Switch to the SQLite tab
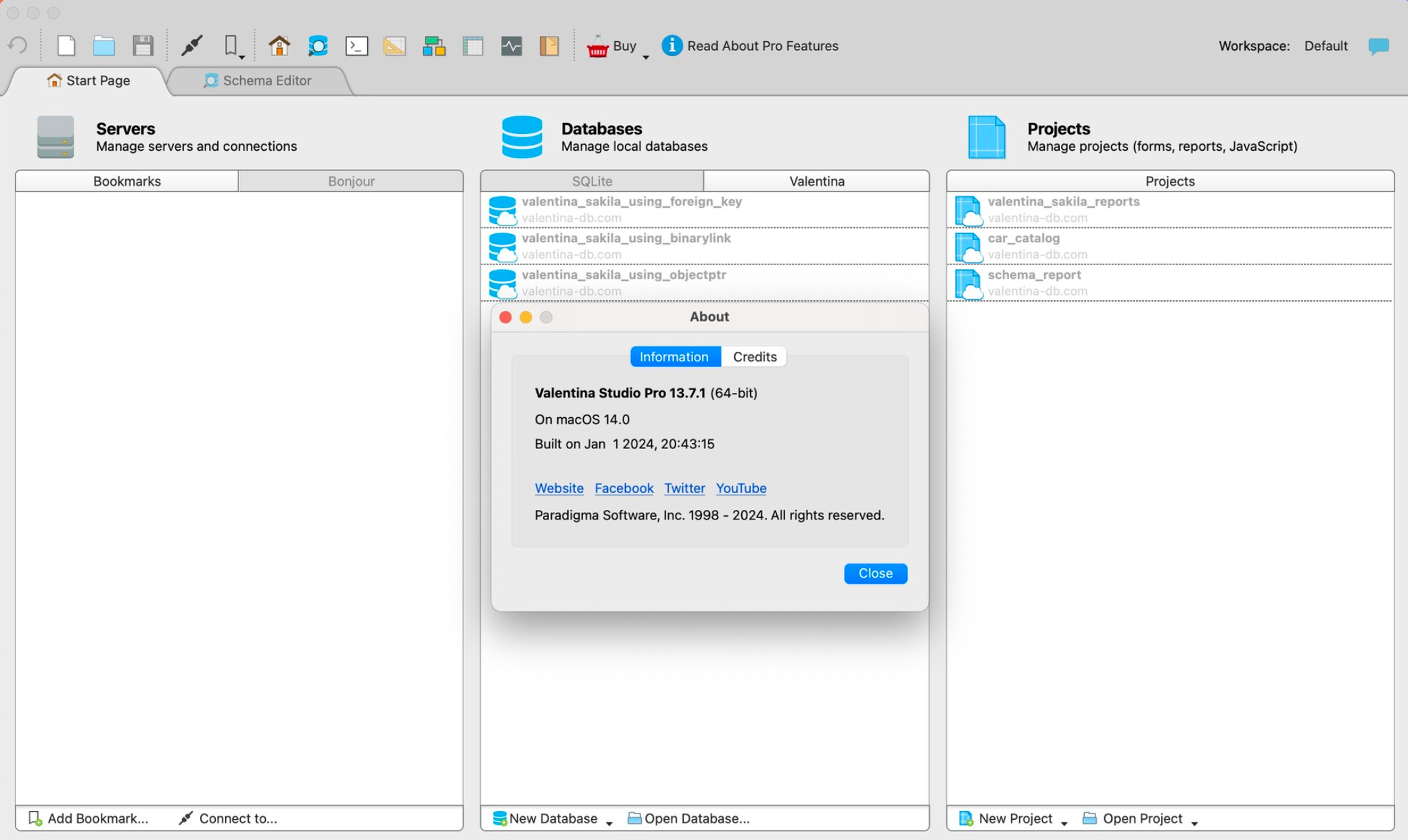This screenshot has width=1408, height=840. (591, 181)
